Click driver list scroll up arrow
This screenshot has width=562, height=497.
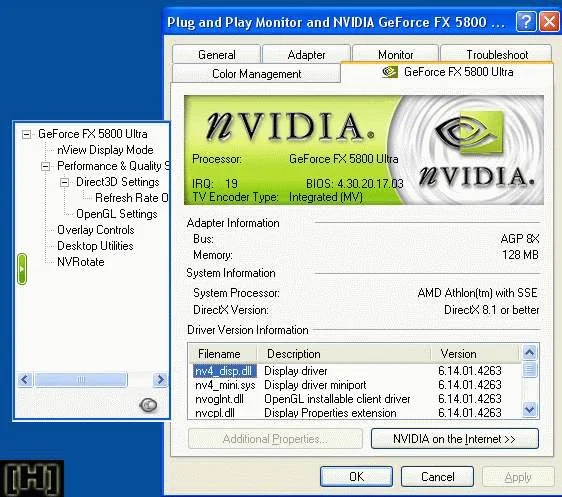tap(530, 353)
